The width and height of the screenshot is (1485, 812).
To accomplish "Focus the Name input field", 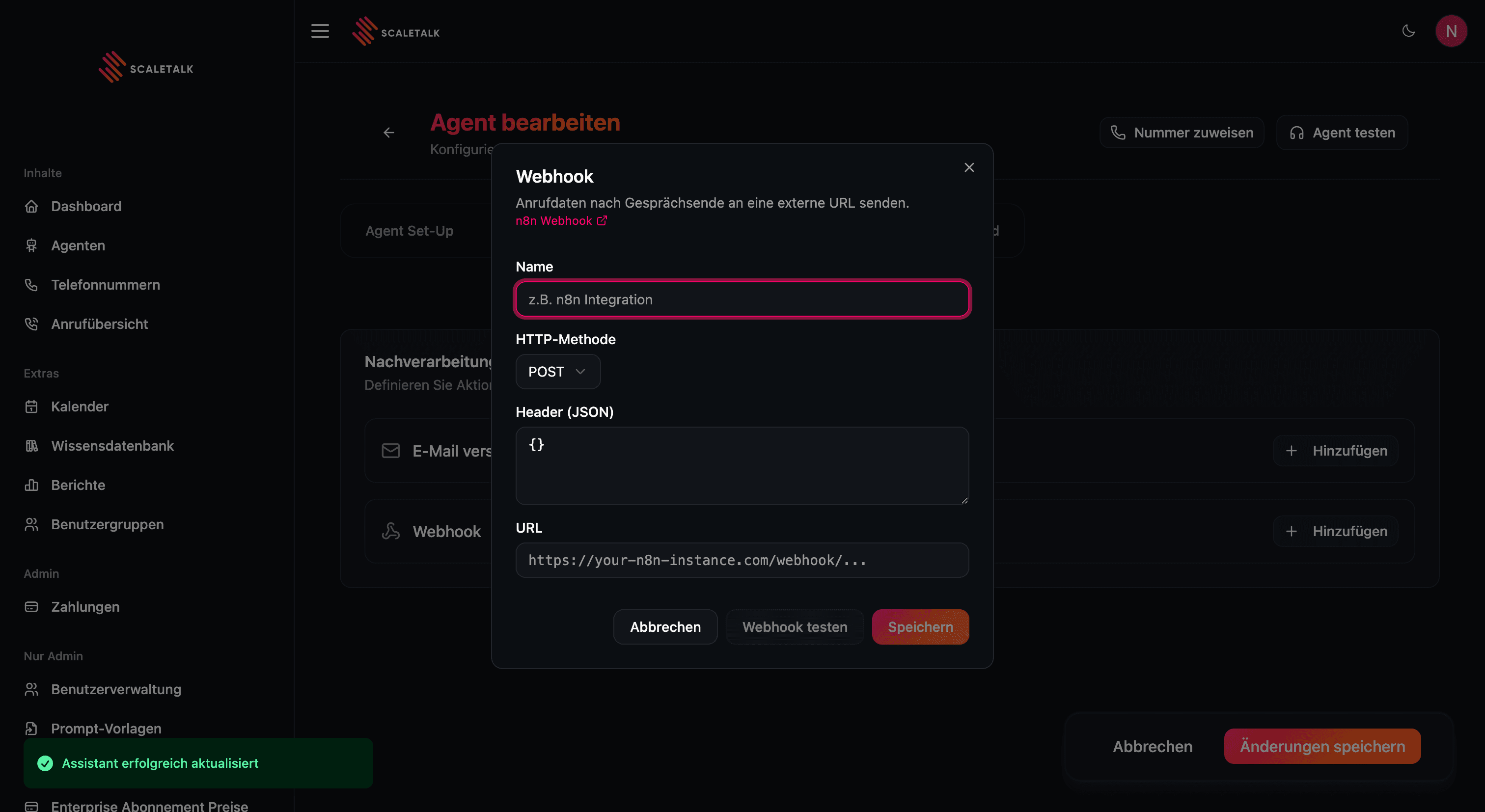I will [x=742, y=299].
